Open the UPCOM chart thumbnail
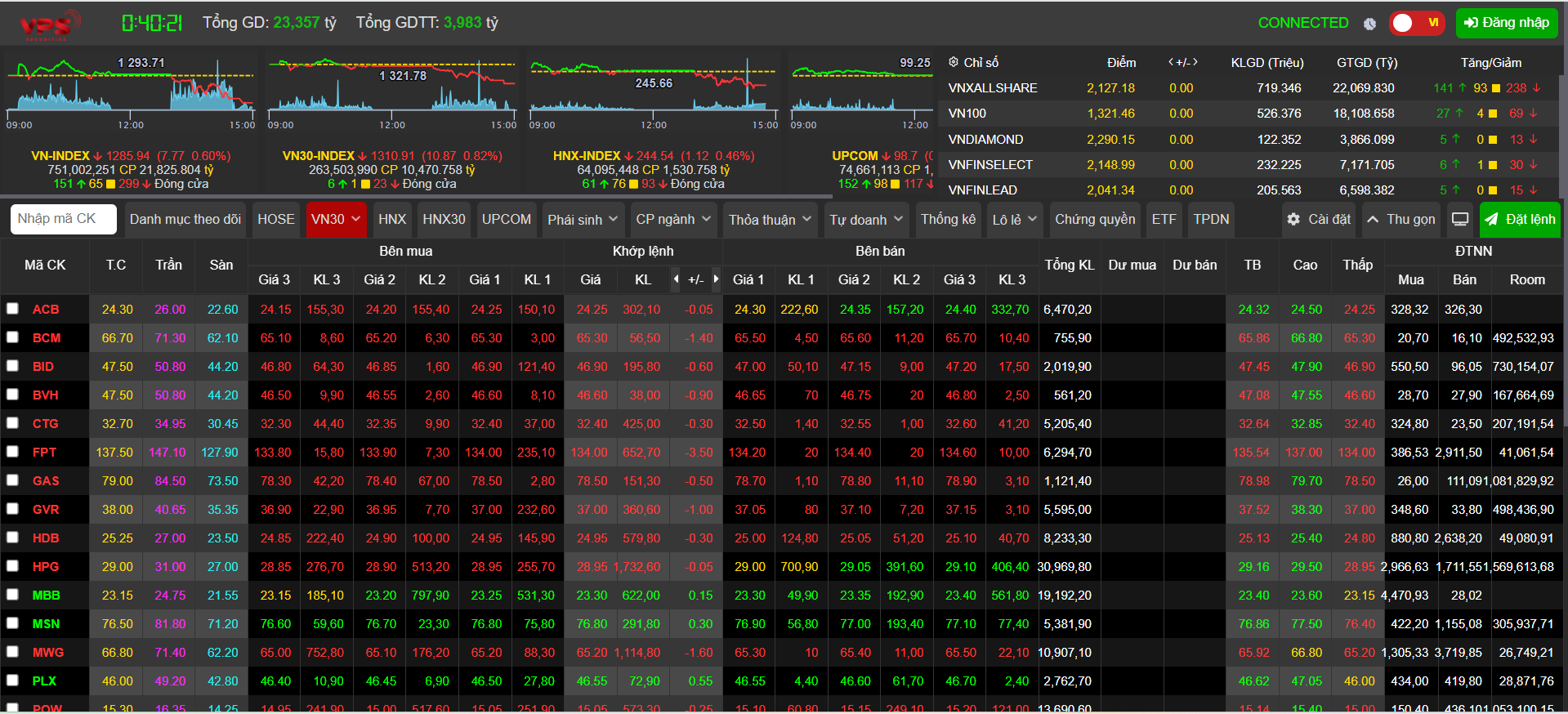This screenshot has height=714, width=1568. [861, 92]
